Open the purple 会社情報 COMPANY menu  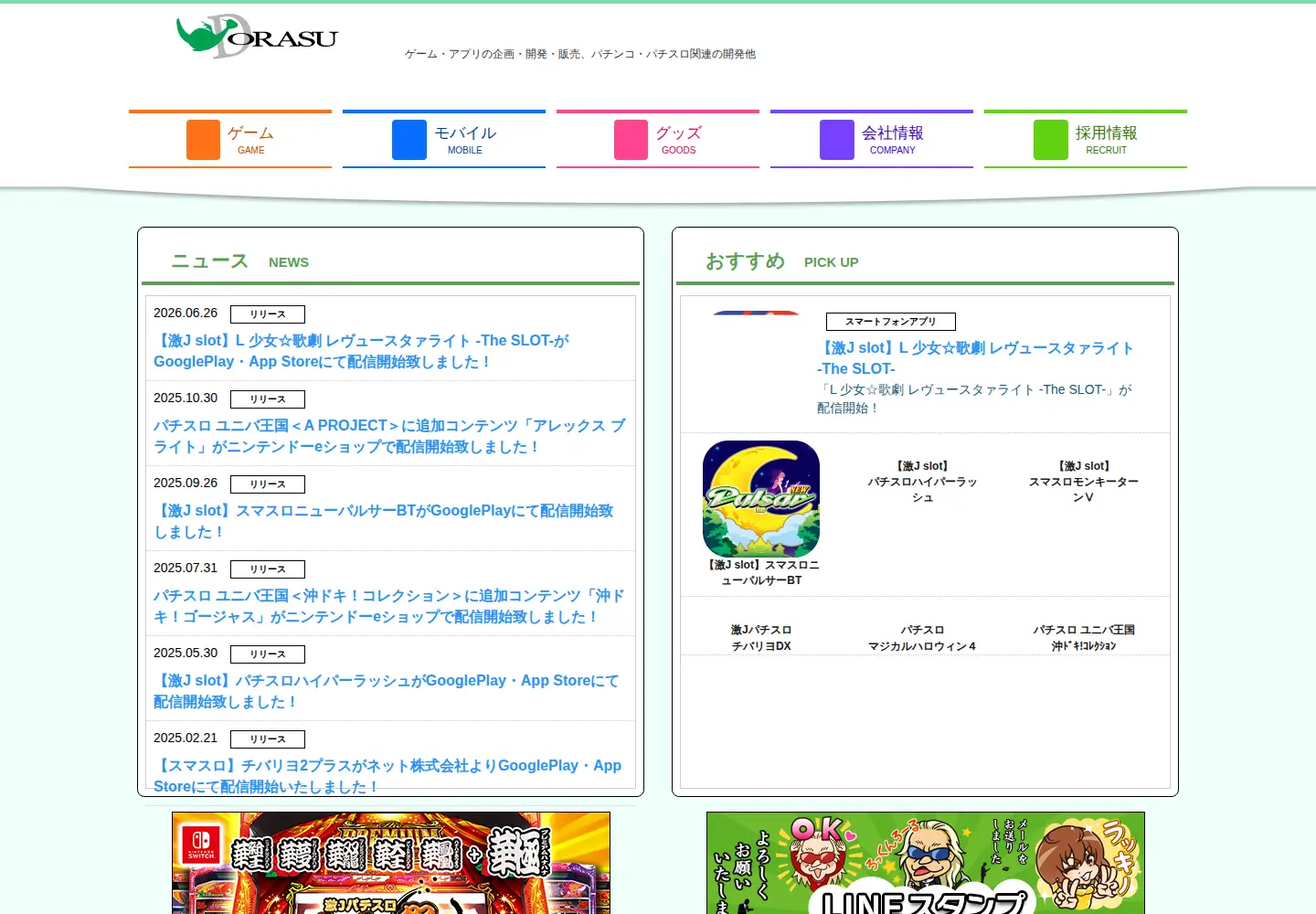872,139
